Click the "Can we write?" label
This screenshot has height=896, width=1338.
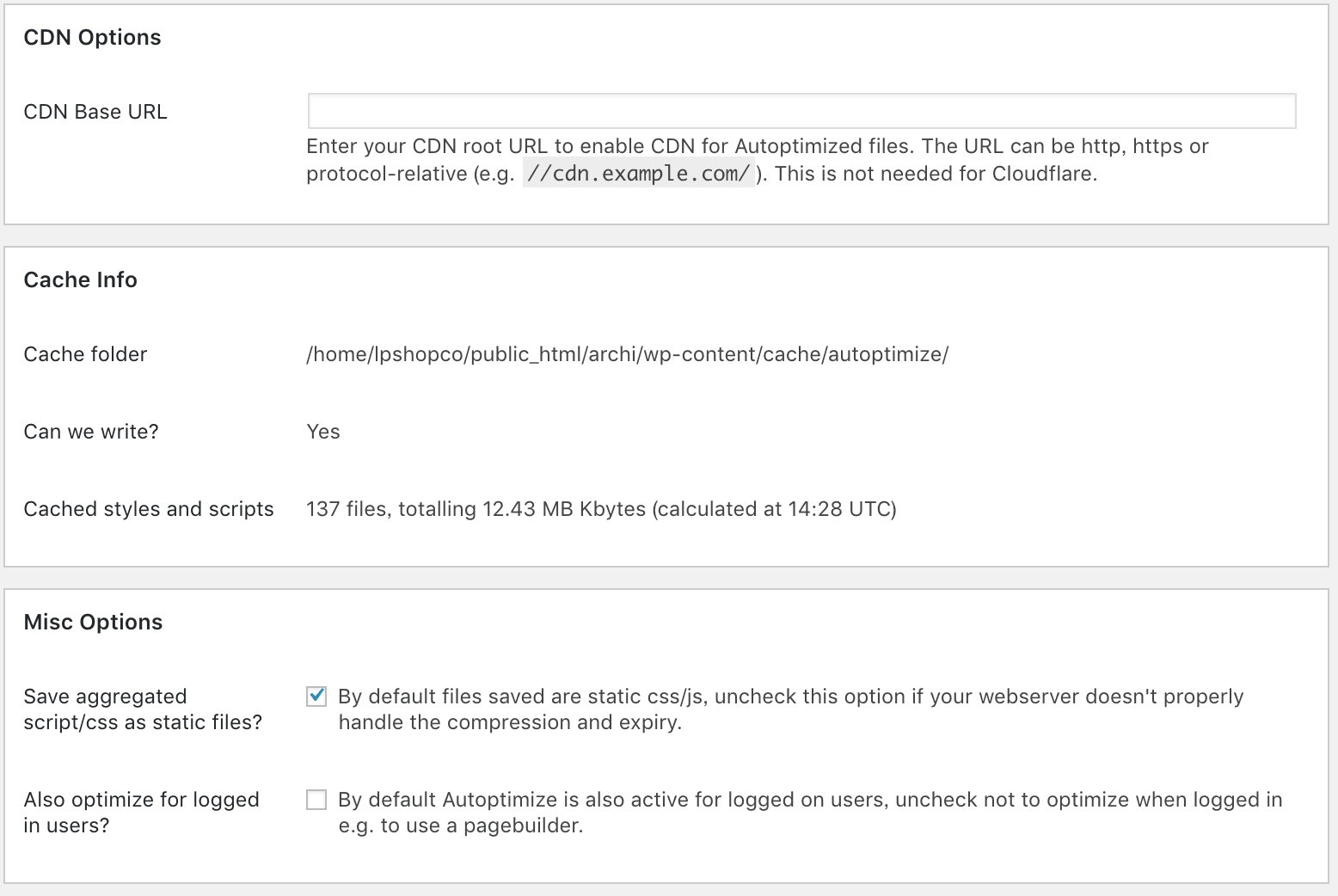tap(91, 432)
